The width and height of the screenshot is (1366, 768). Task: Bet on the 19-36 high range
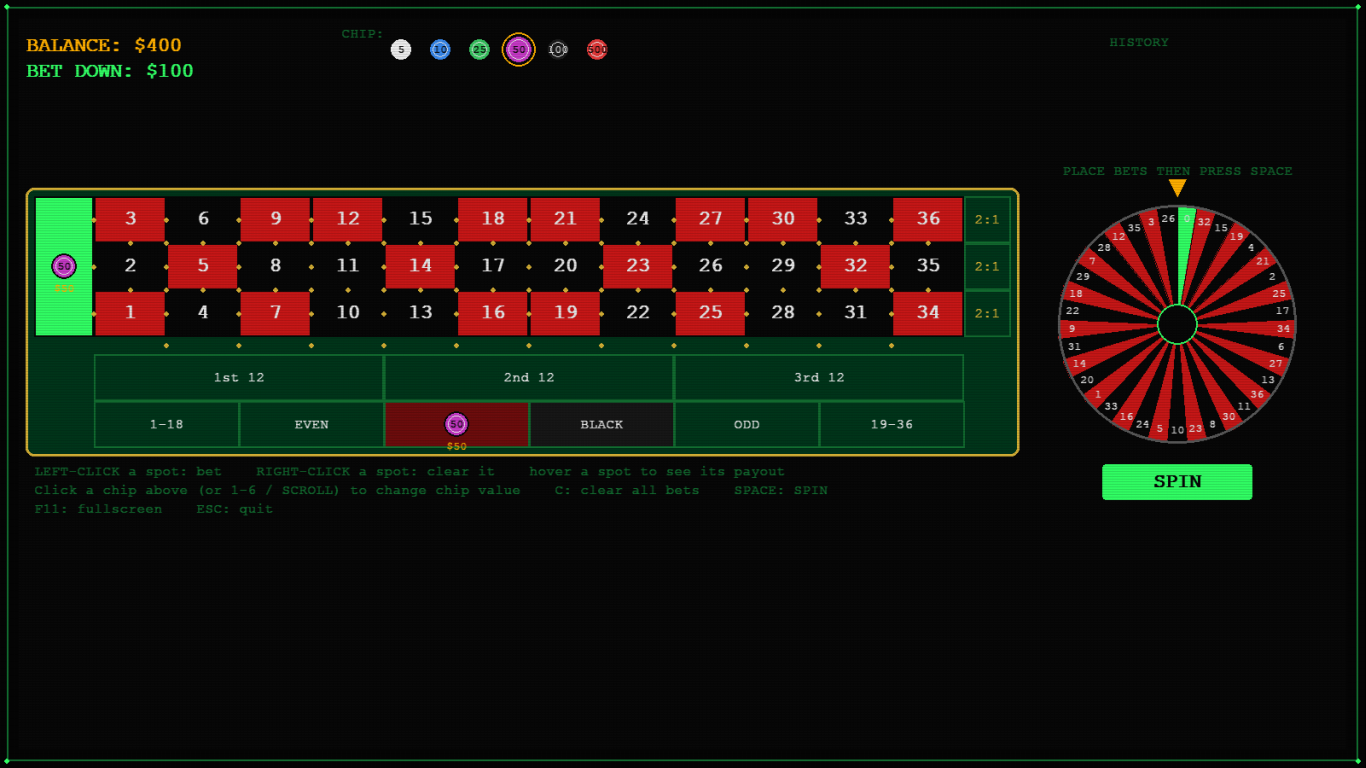click(892, 424)
